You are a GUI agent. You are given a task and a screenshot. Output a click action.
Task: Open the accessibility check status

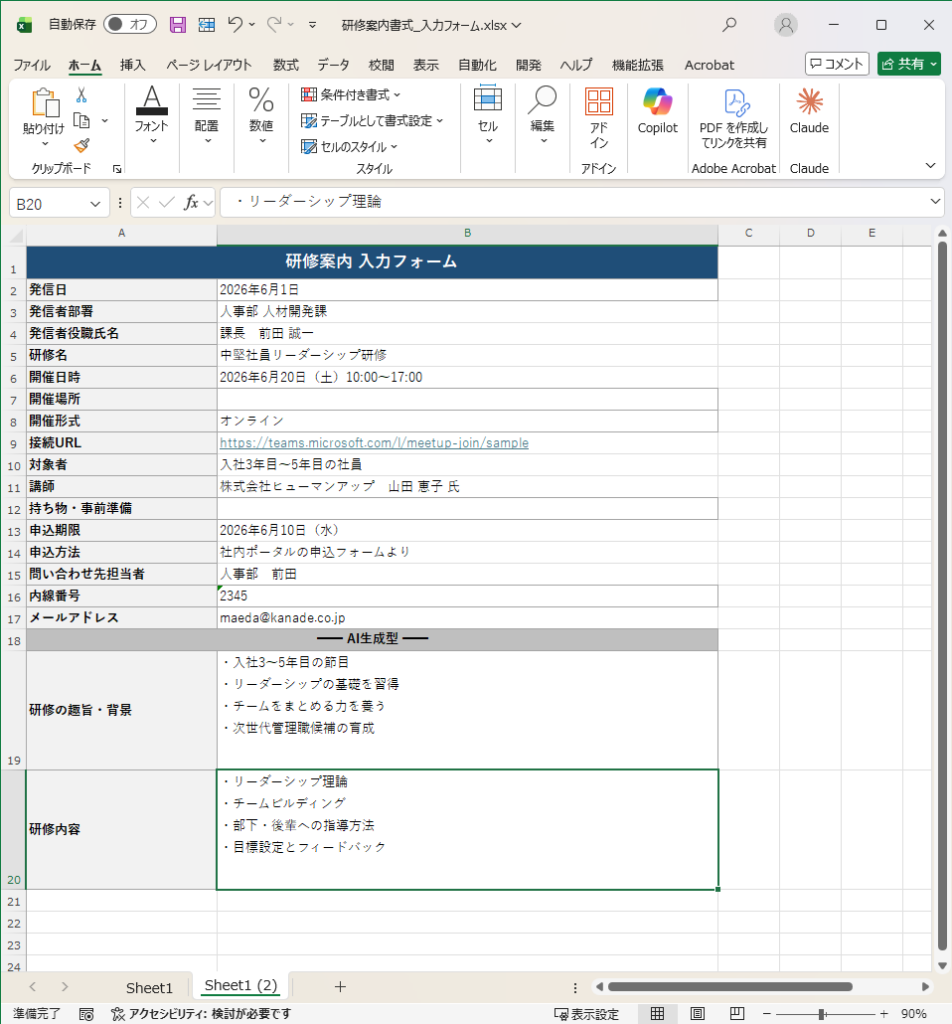pyautogui.click(x=201, y=1014)
